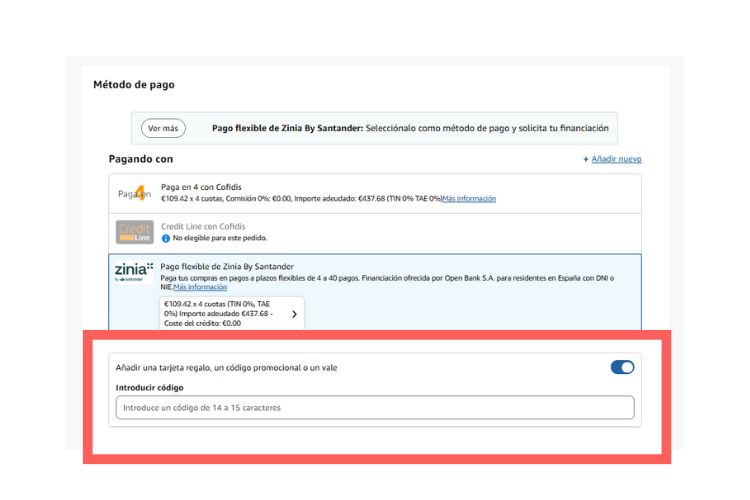Click the Credit Line logo icon

[134, 232]
